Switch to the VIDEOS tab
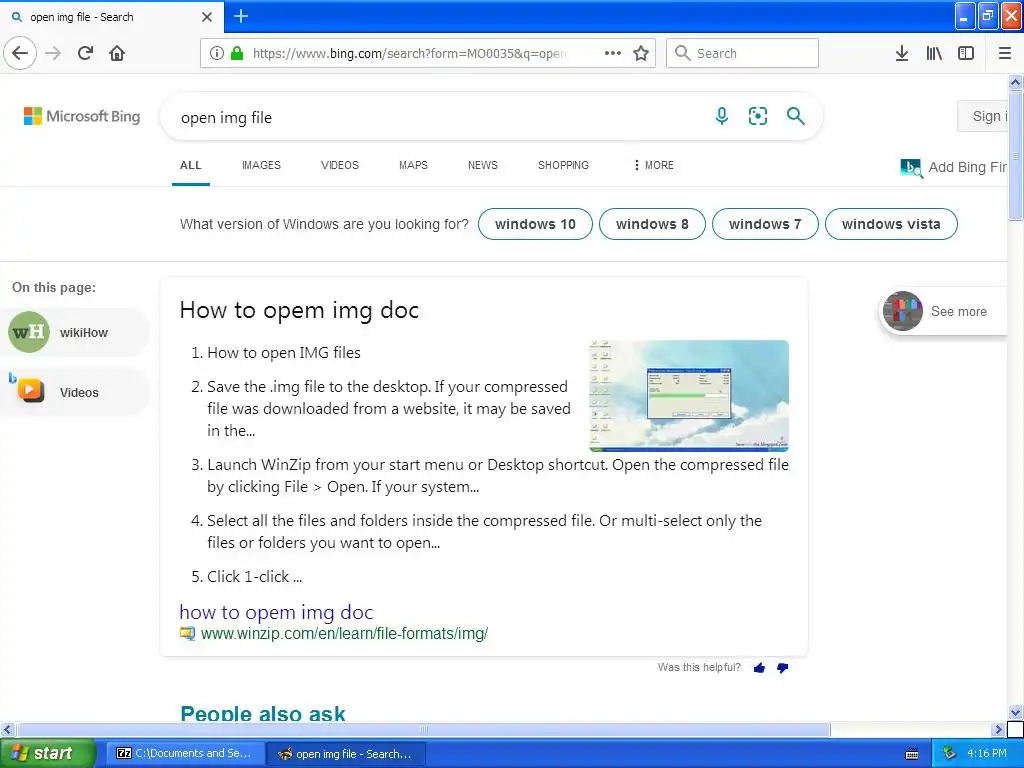Screen dimensions: 1024x768 340,165
